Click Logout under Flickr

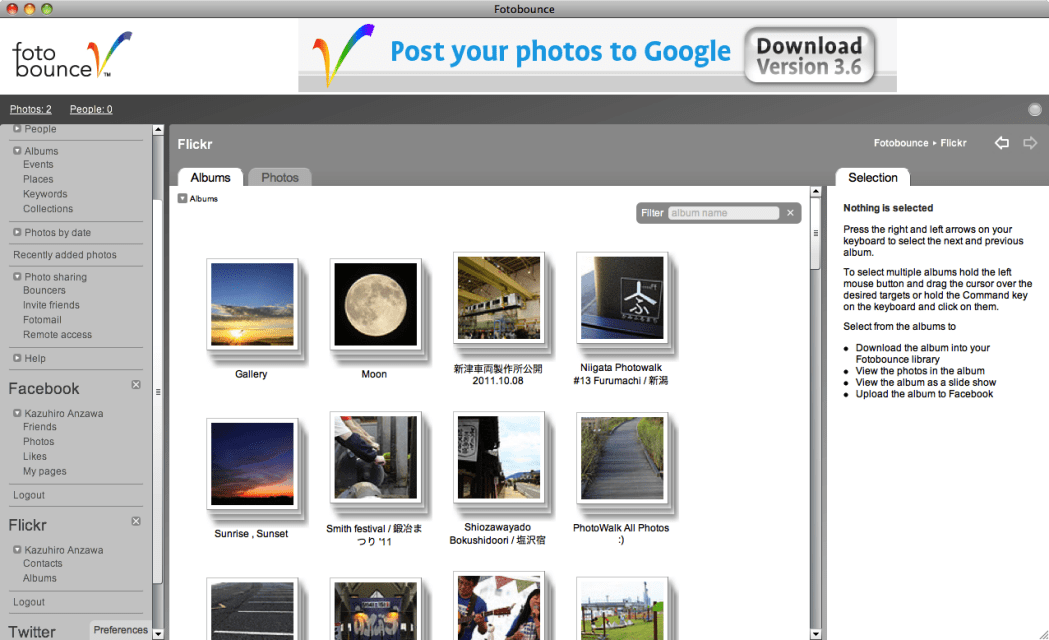click(29, 602)
